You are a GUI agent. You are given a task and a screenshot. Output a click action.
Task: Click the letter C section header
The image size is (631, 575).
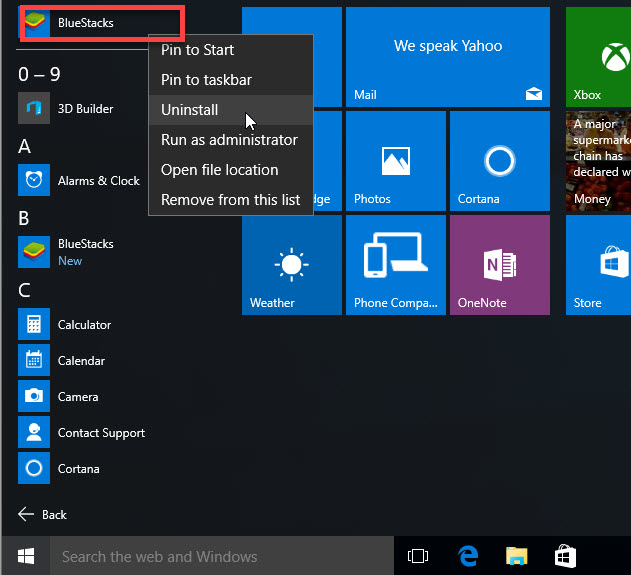point(24,290)
